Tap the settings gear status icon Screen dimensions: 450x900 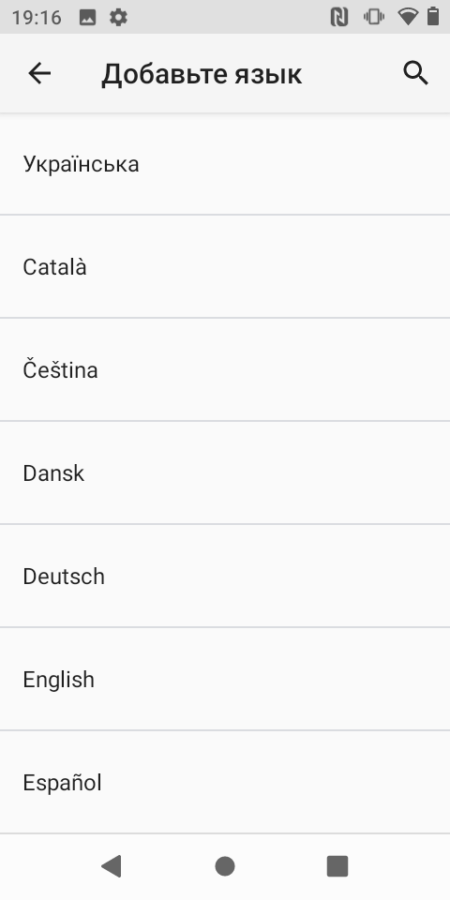pyautogui.click(x=118, y=17)
